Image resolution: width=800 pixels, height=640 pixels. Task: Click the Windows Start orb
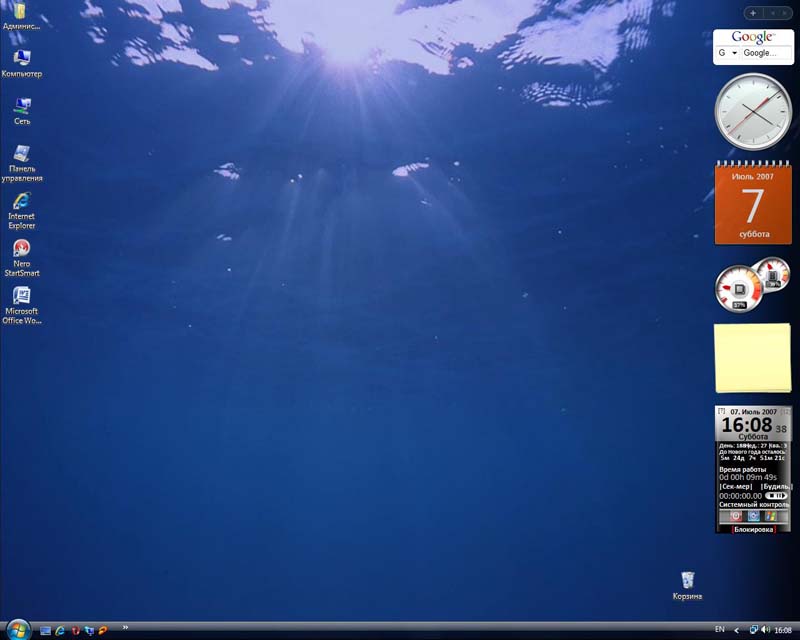17,629
